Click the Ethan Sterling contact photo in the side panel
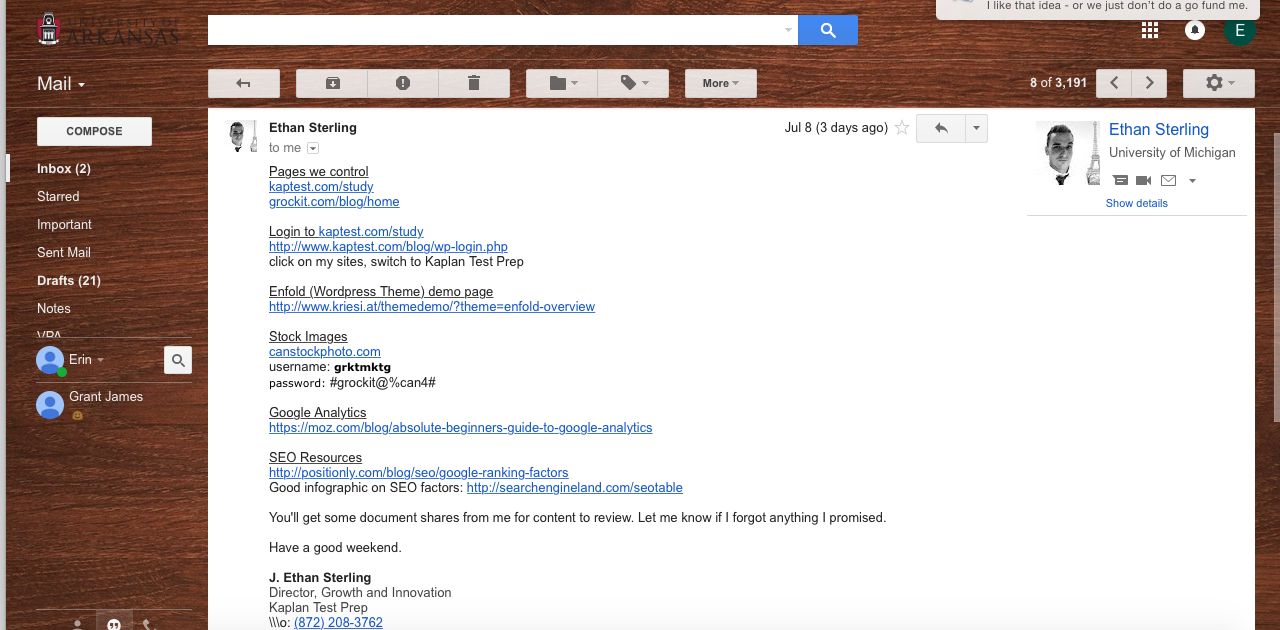The image size is (1280, 630). [1068, 153]
